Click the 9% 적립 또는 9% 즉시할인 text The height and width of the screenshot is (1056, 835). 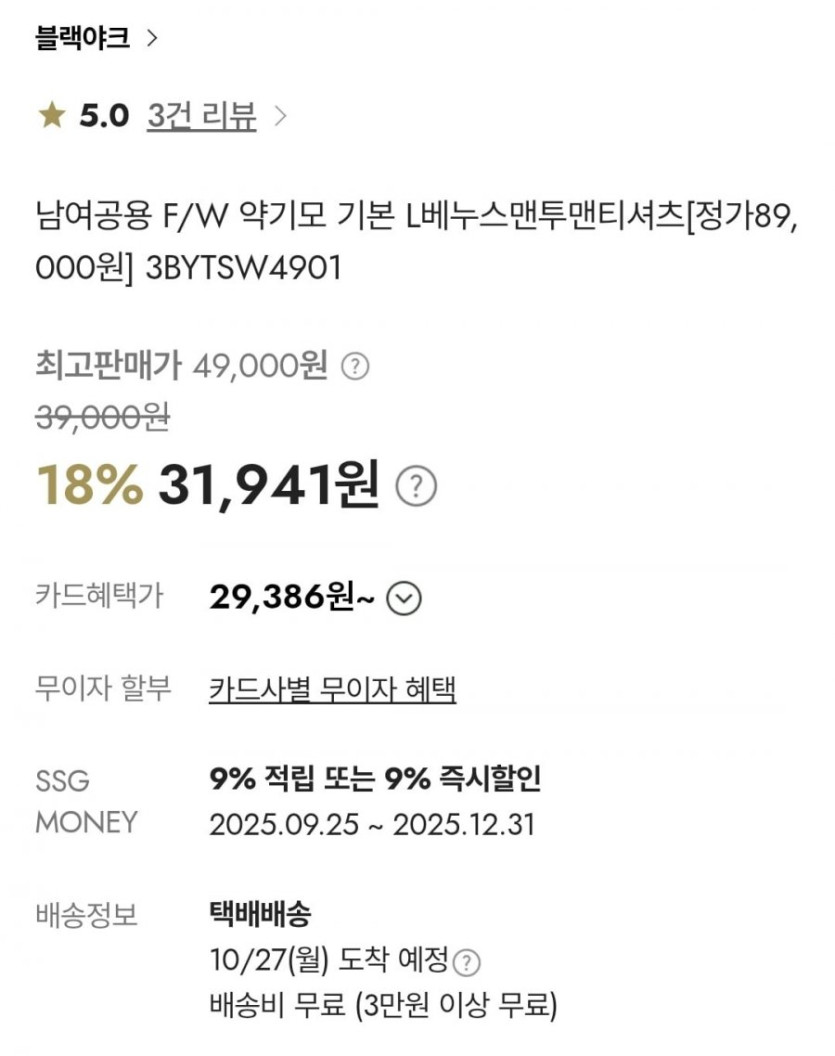(x=375, y=779)
